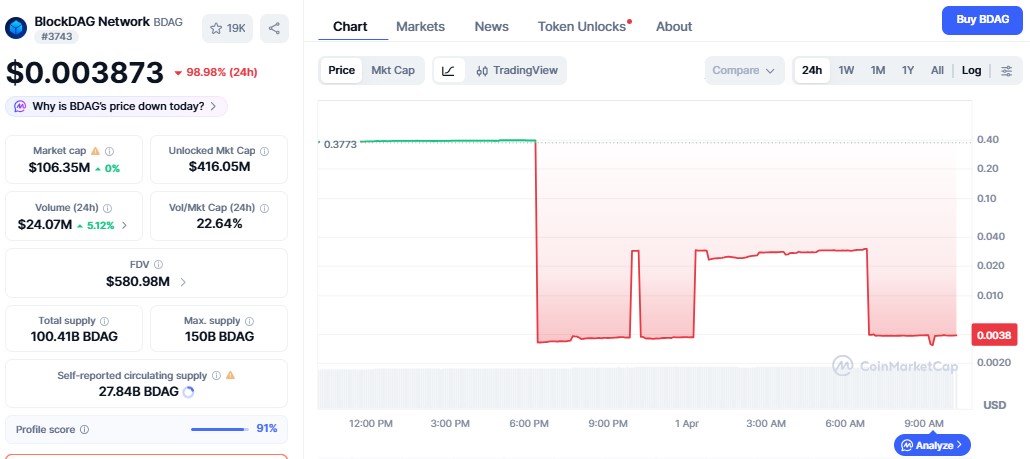This screenshot has width=1030, height=459.
Task: Toggle chart to Mkt Cap view
Action: 393,71
